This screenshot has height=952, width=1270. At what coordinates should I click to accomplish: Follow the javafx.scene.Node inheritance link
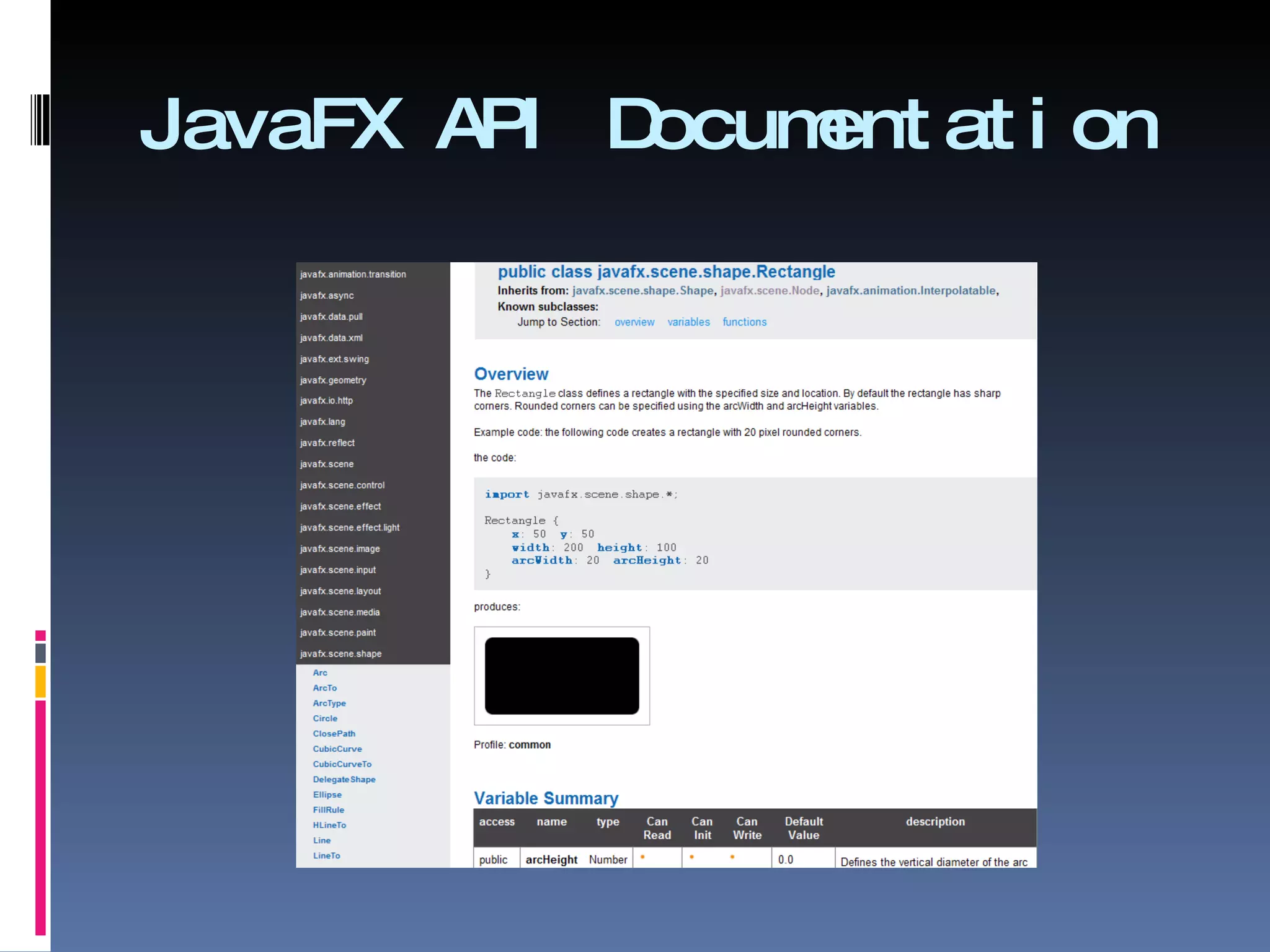point(770,291)
